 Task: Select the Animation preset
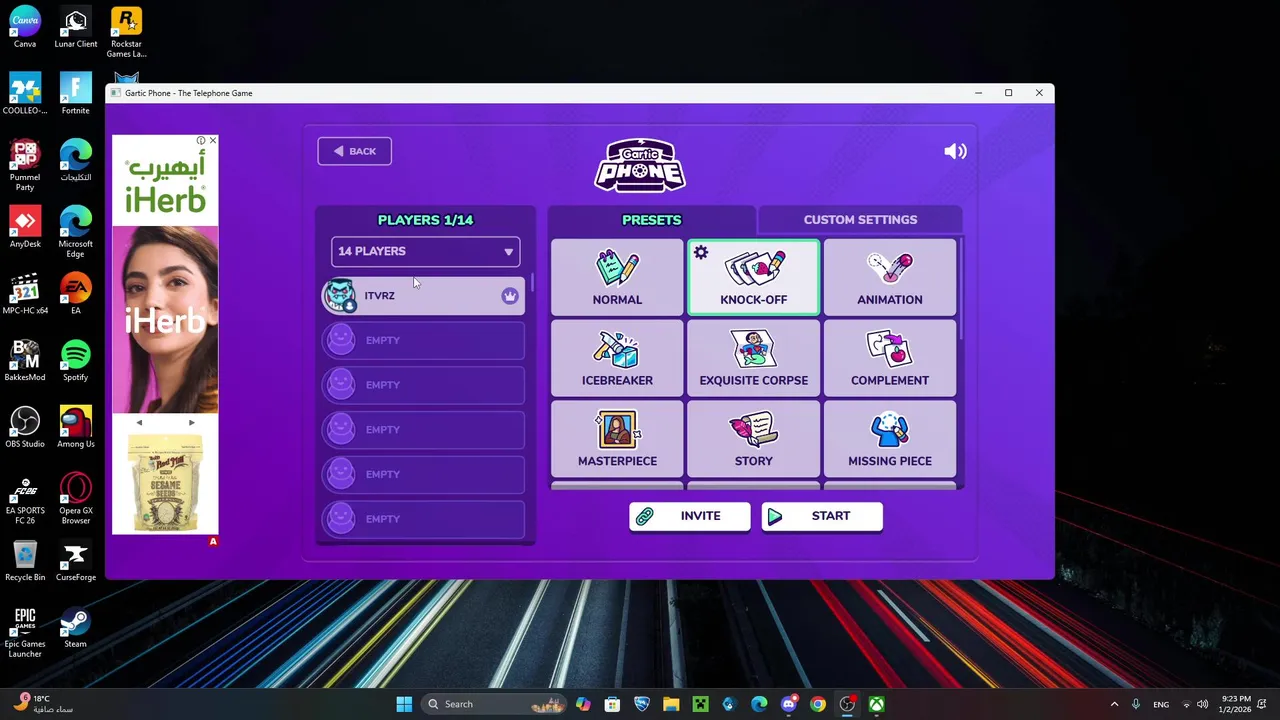(x=889, y=277)
